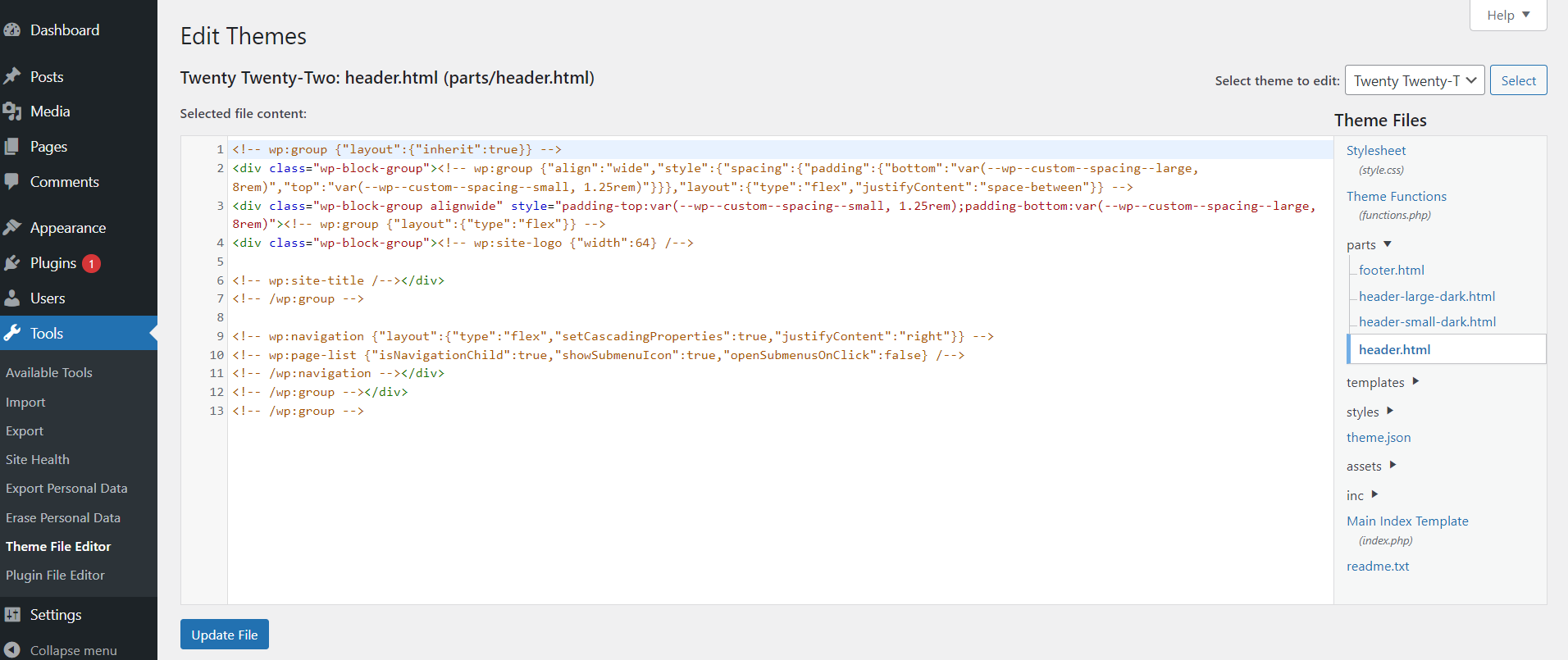Open the Main Index Template file

click(1407, 521)
